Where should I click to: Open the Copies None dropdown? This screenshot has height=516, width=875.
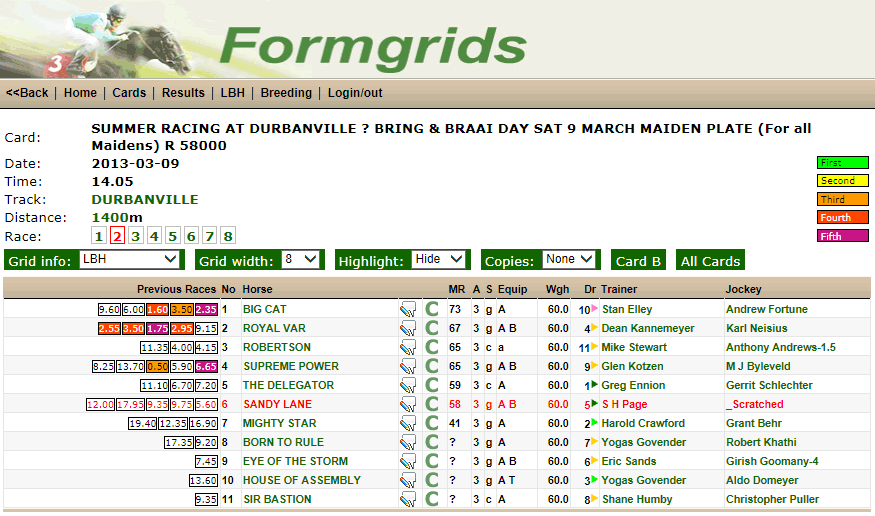pyautogui.click(x=569, y=259)
